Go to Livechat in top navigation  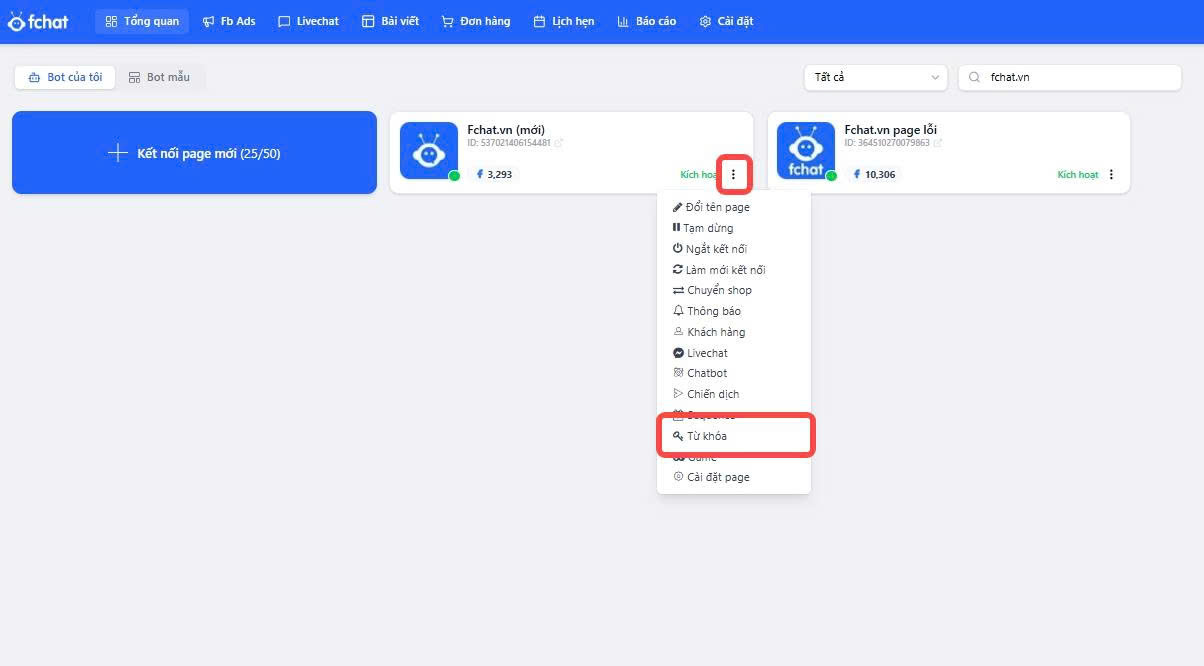308,21
